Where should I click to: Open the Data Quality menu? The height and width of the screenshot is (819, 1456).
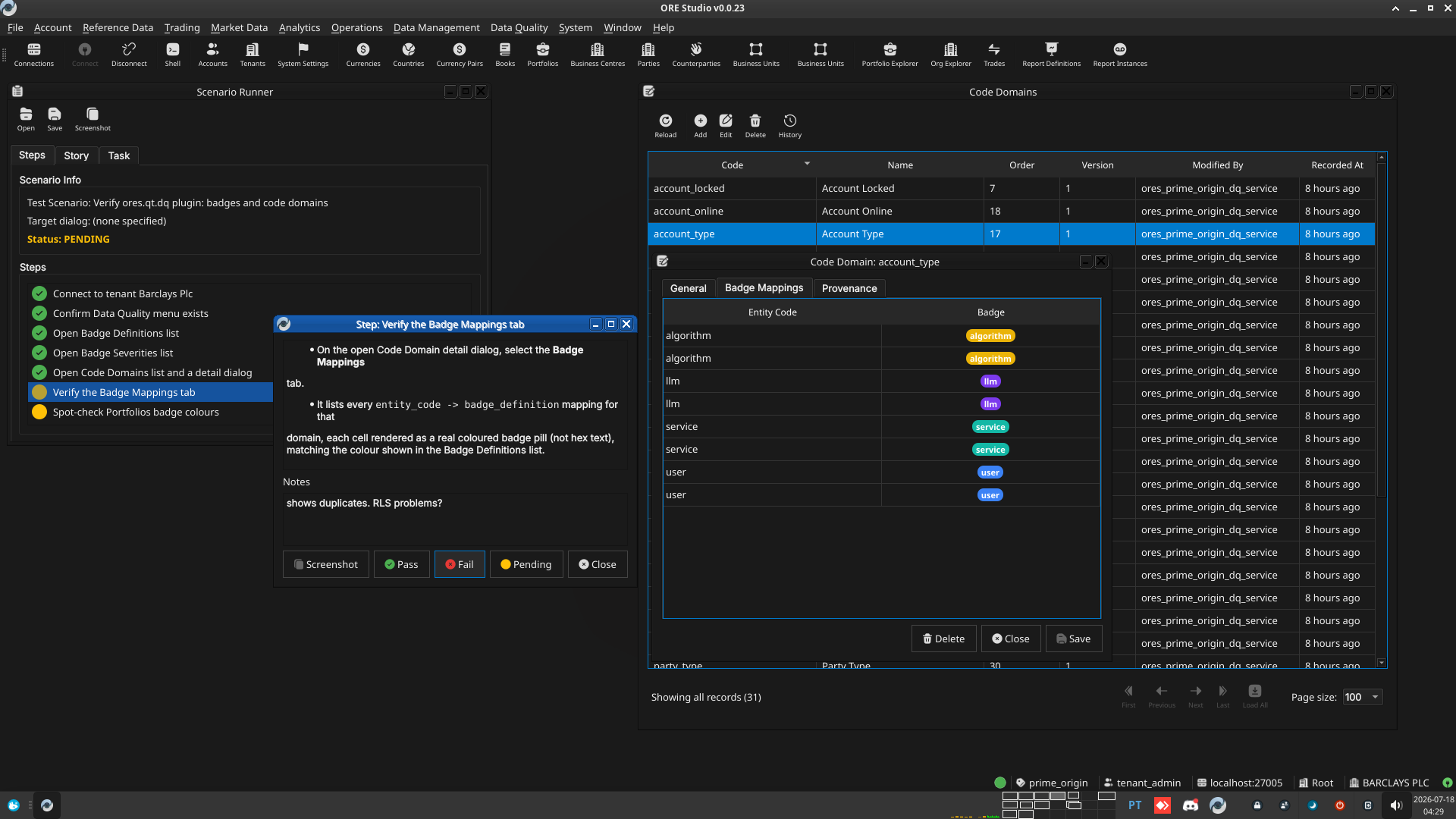(x=519, y=27)
